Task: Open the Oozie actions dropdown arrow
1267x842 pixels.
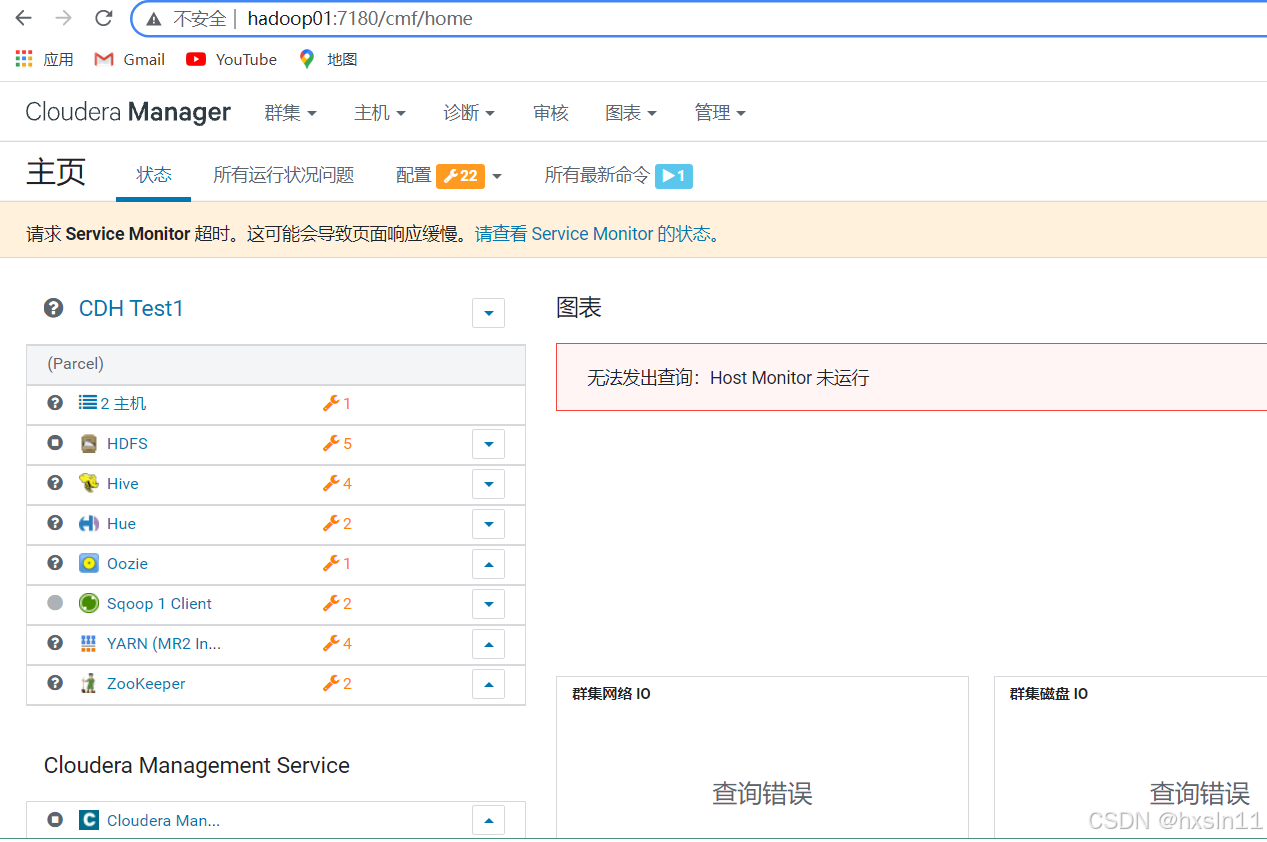Action: 488,564
